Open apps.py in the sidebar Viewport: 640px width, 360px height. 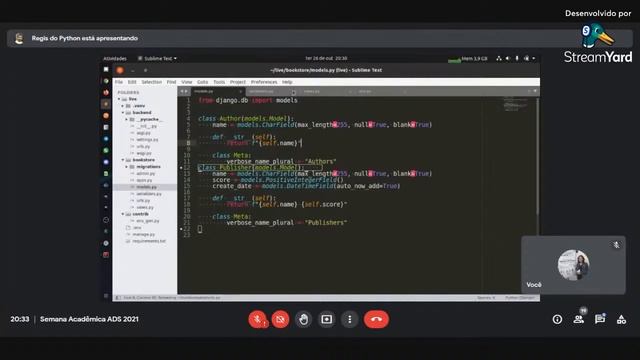point(144,180)
